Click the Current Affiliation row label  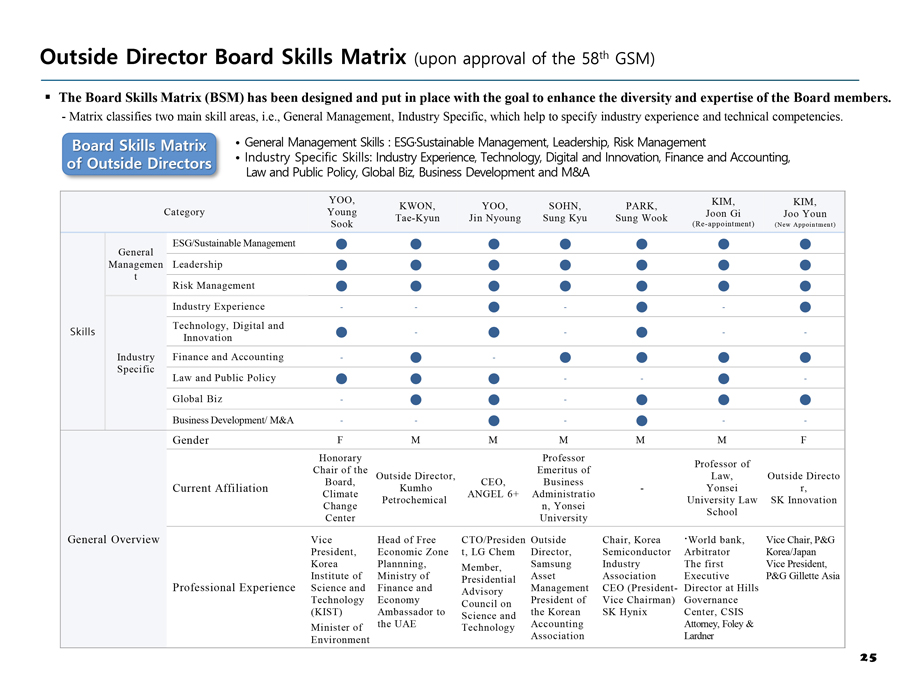pyautogui.click(x=220, y=488)
